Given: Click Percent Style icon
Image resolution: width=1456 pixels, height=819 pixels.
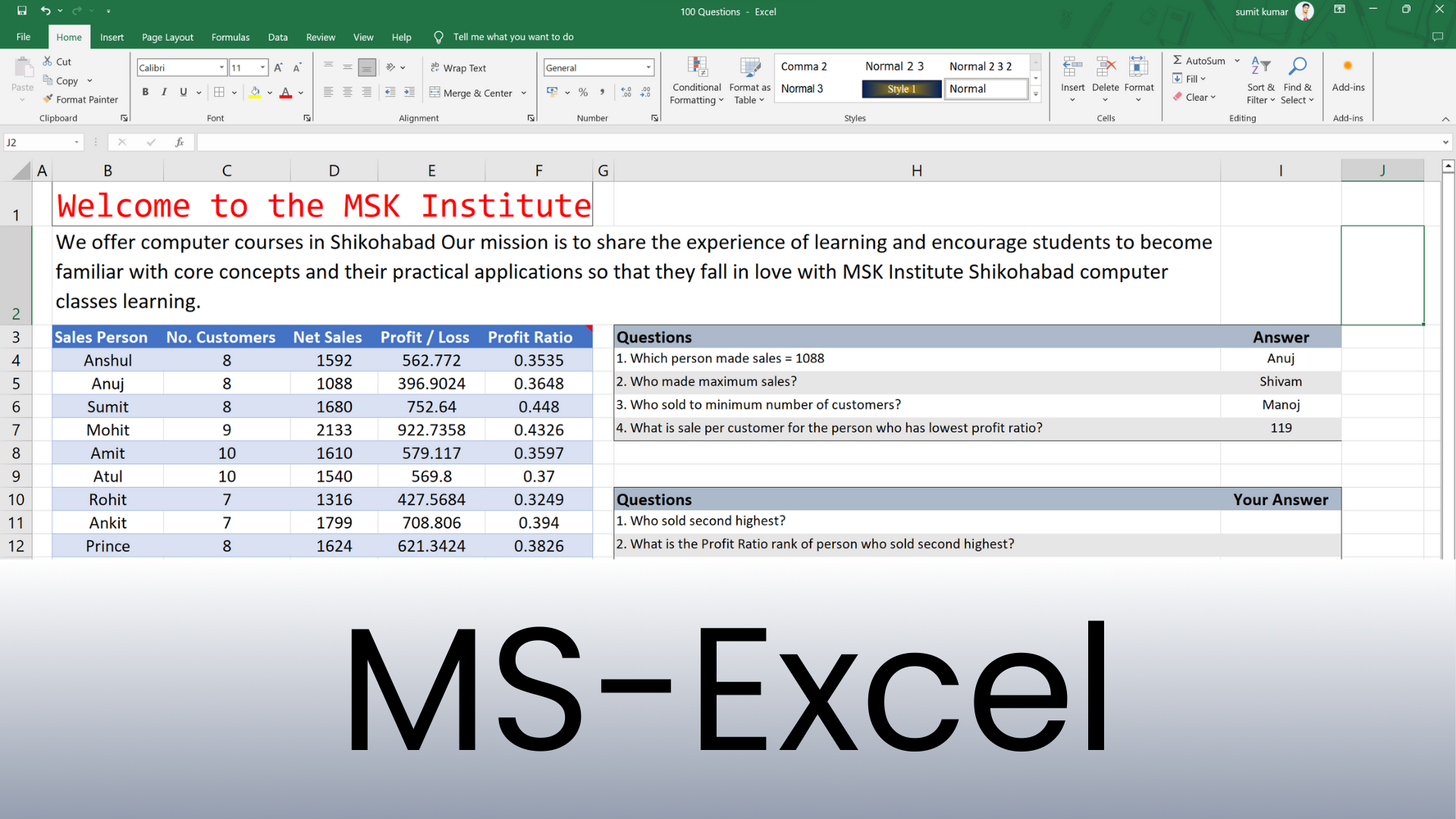Looking at the screenshot, I should coord(583,93).
